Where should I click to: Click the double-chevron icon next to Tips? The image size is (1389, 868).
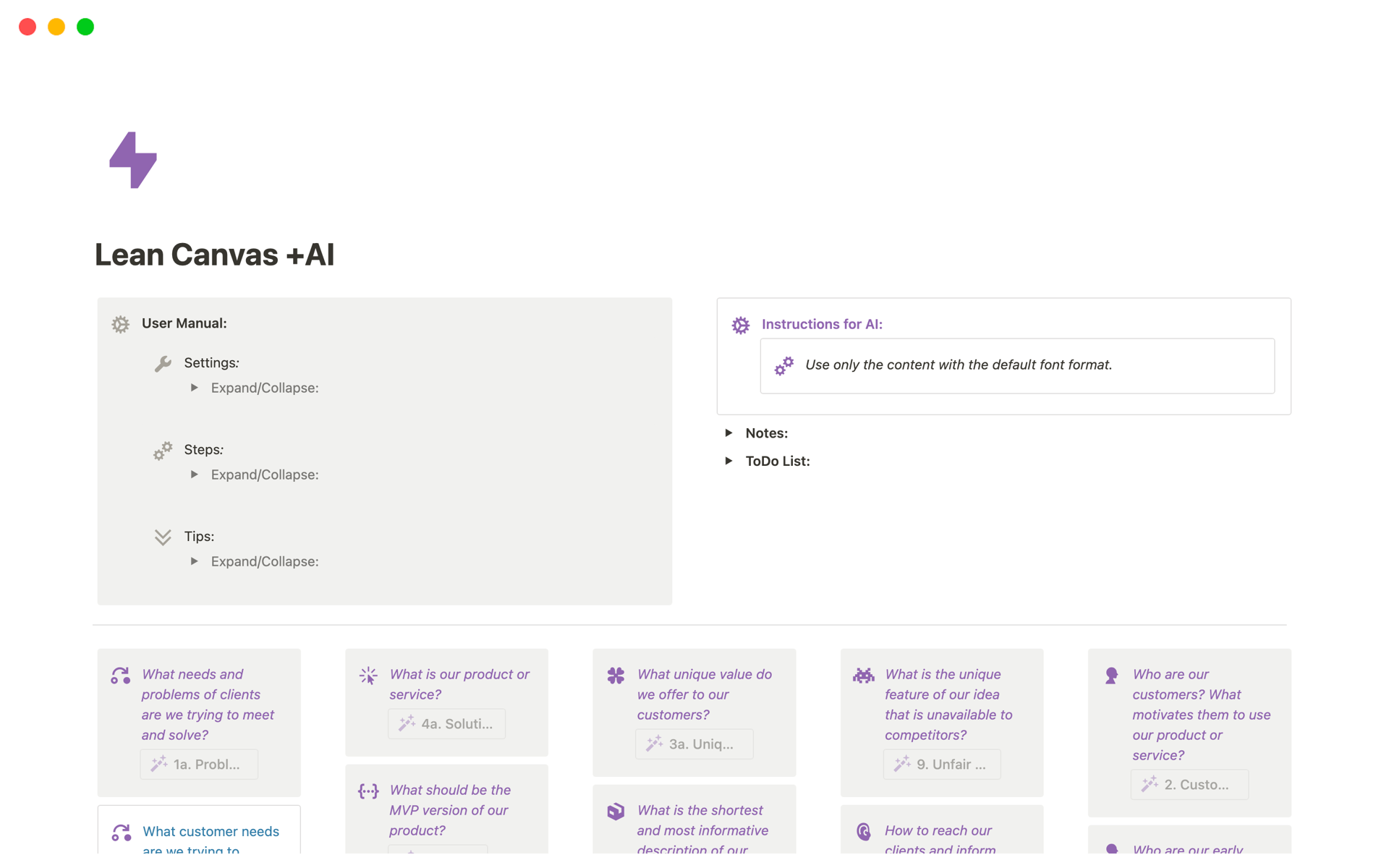point(162,537)
